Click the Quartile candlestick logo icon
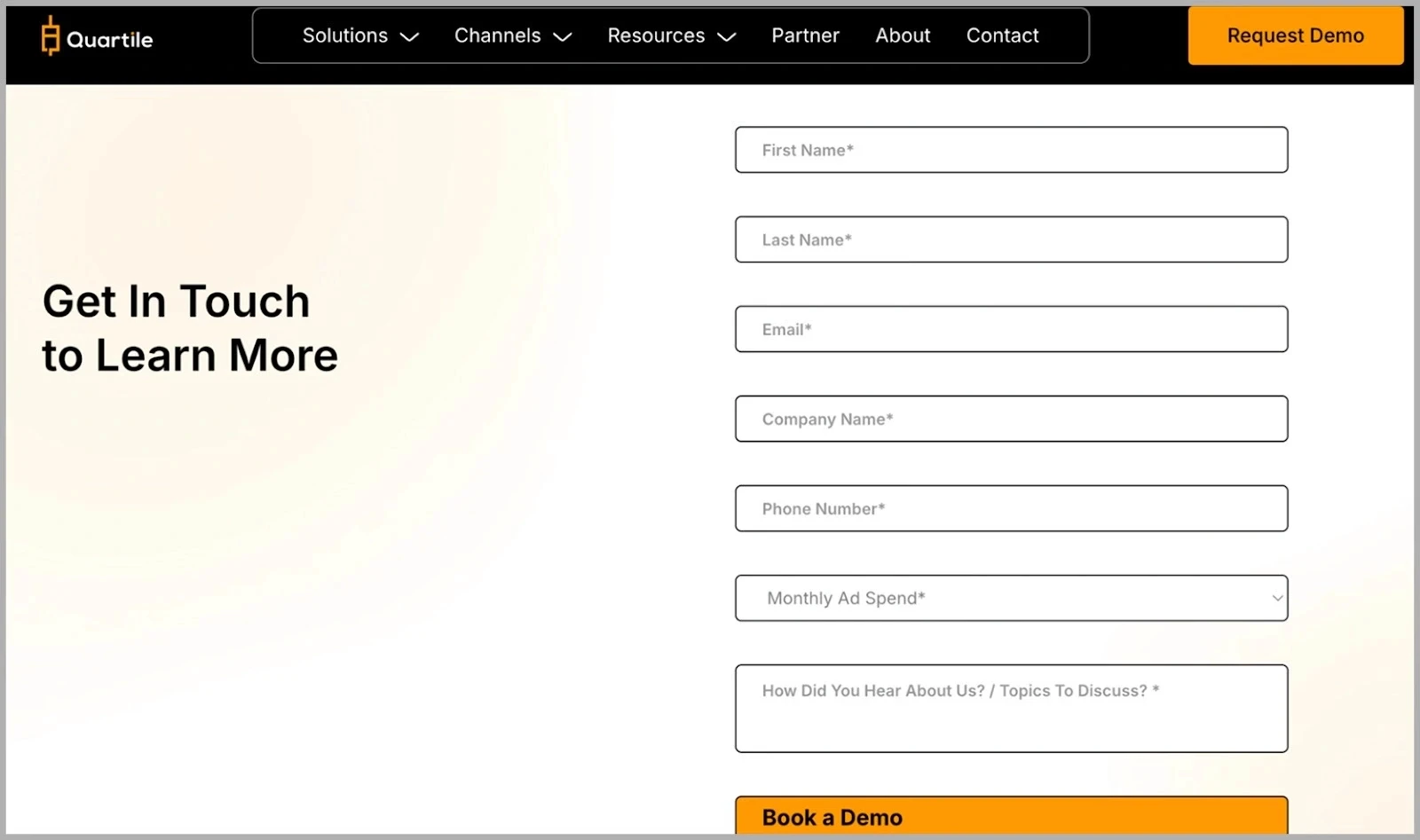 [x=51, y=37]
